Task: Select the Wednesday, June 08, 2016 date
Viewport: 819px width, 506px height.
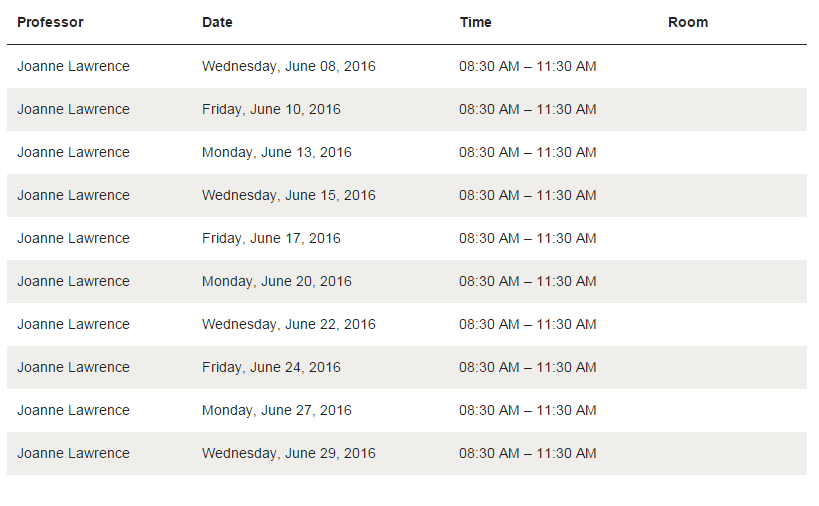Action: point(289,66)
